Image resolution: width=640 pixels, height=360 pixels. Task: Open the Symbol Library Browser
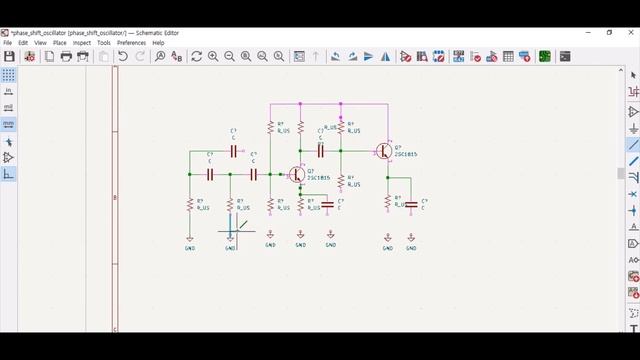(422, 56)
